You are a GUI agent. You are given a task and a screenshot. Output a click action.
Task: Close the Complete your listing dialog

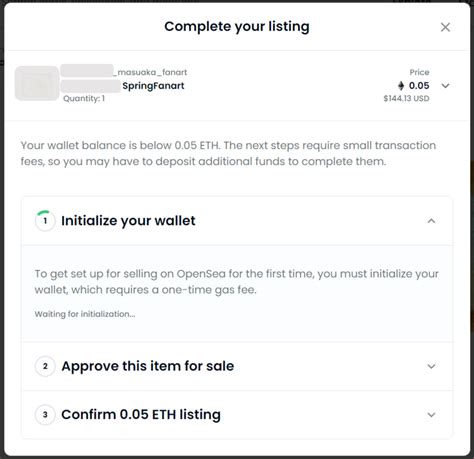445,27
